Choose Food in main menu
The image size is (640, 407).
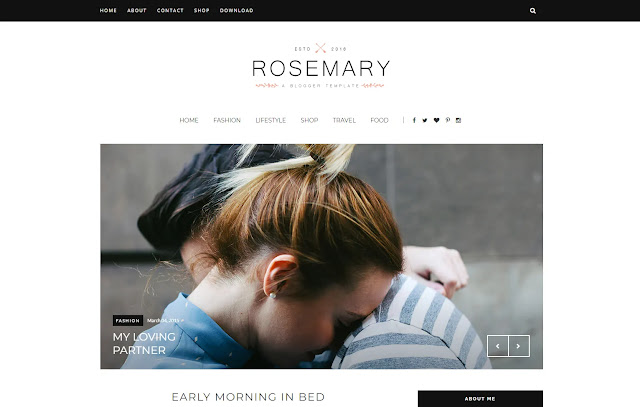tap(379, 120)
